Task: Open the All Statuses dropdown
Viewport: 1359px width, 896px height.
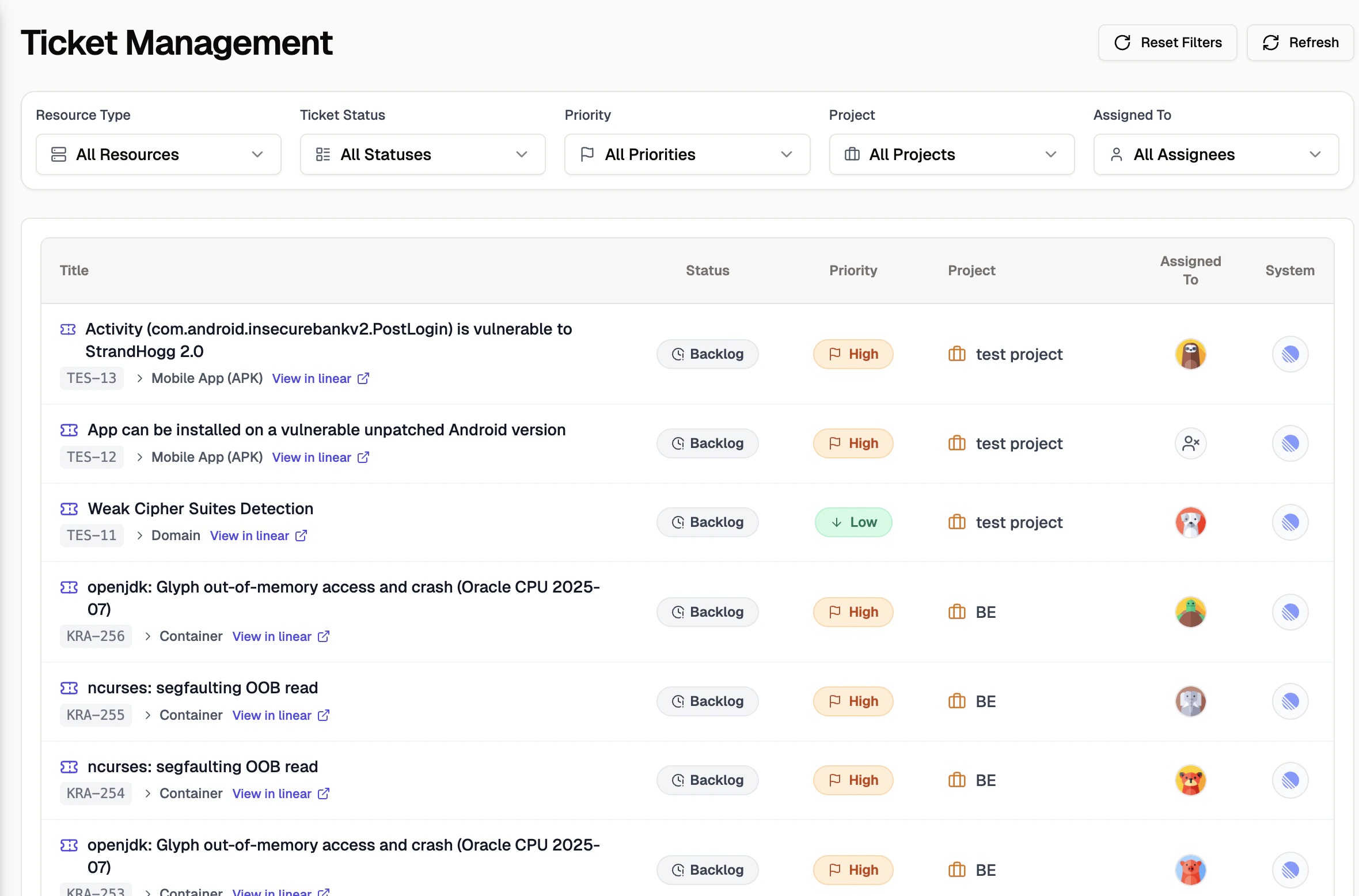Action: (422, 154)
